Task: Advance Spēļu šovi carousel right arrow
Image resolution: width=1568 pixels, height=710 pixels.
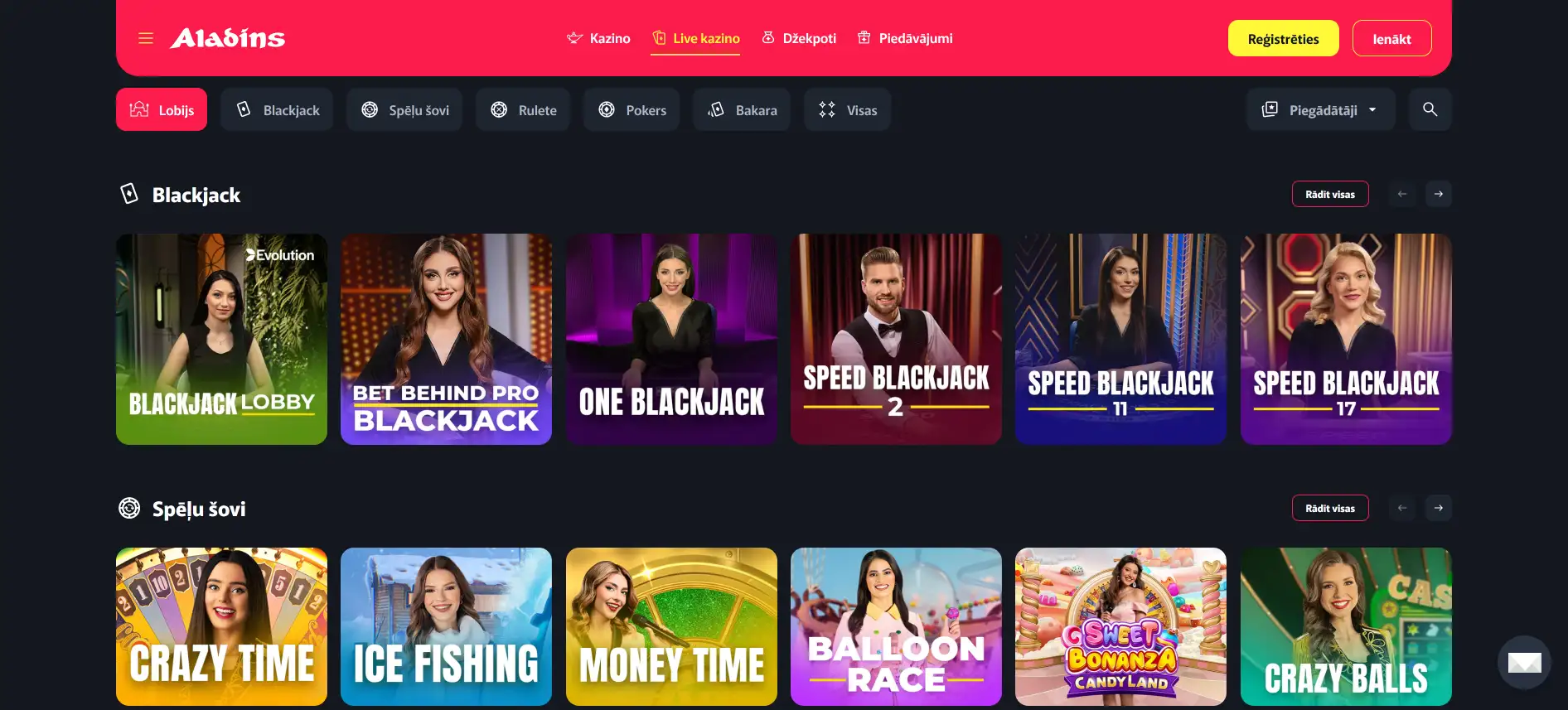Action: coord(1438,508)
